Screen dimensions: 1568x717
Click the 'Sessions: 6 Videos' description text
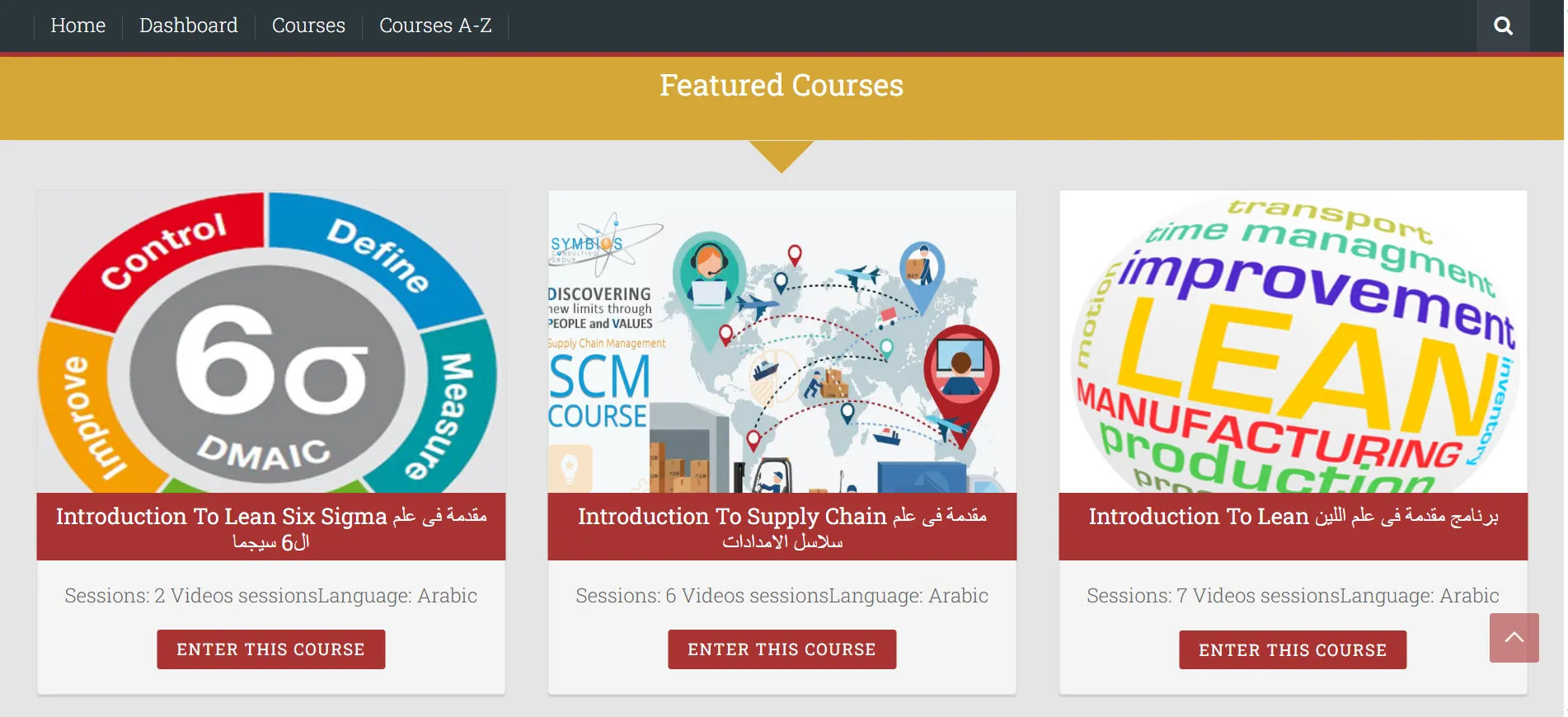click(782, 596)
